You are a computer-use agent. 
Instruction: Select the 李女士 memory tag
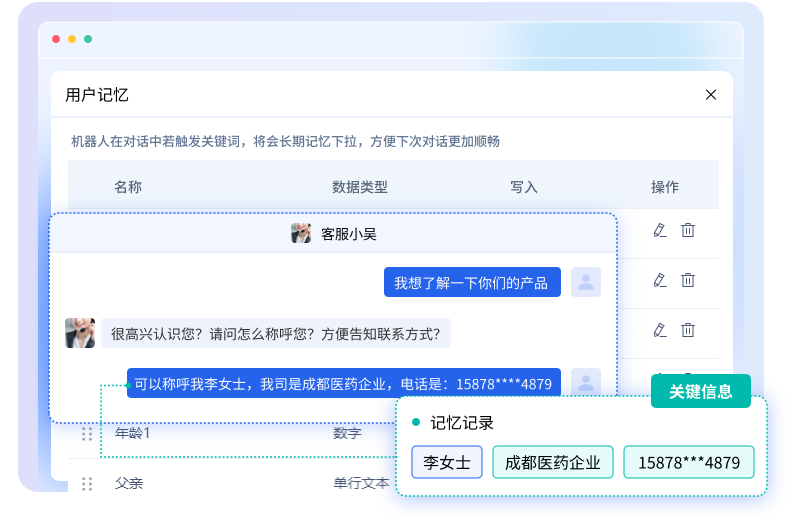coord(447,462)
